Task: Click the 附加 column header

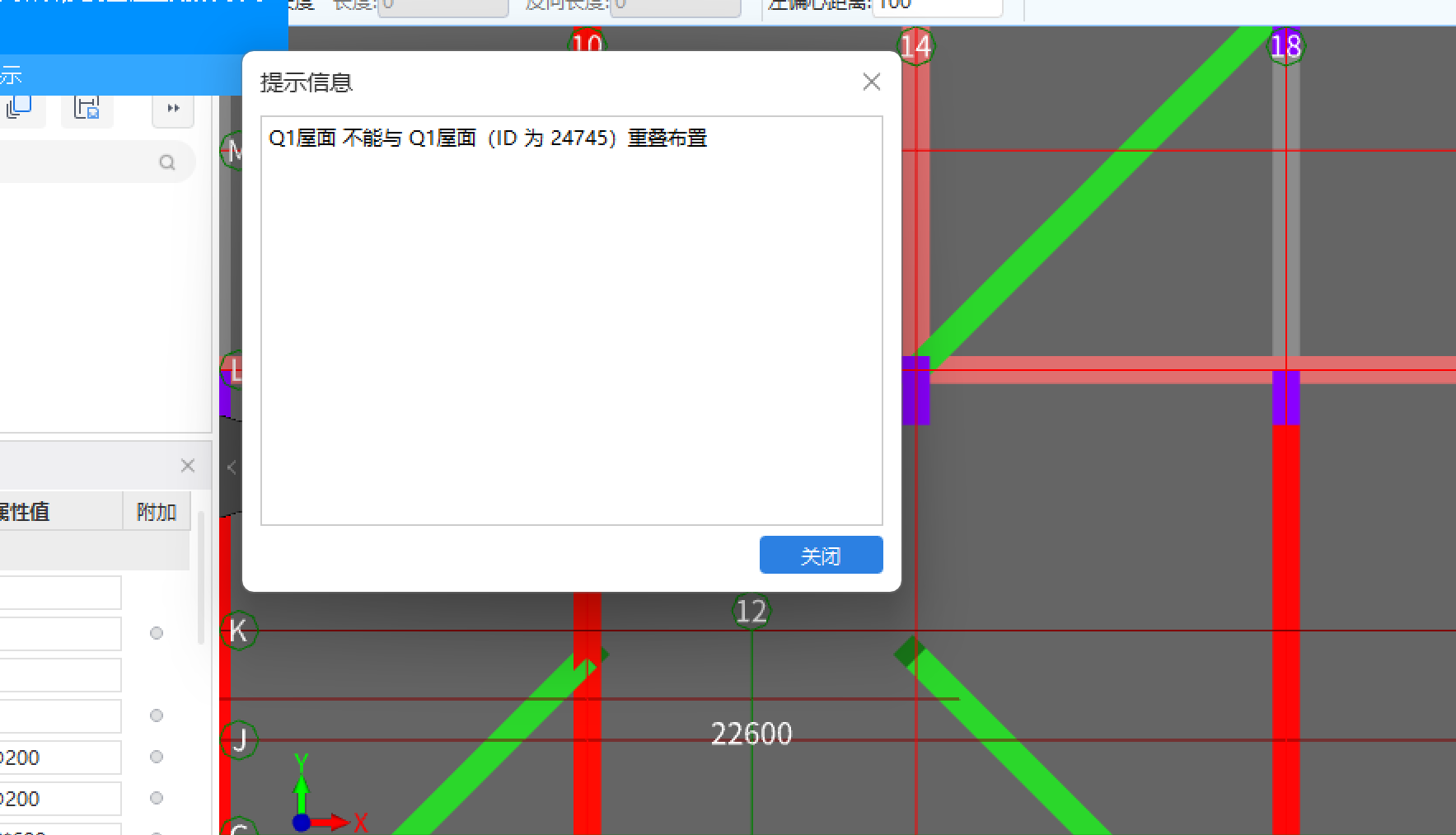Action: tap(157, 512)
